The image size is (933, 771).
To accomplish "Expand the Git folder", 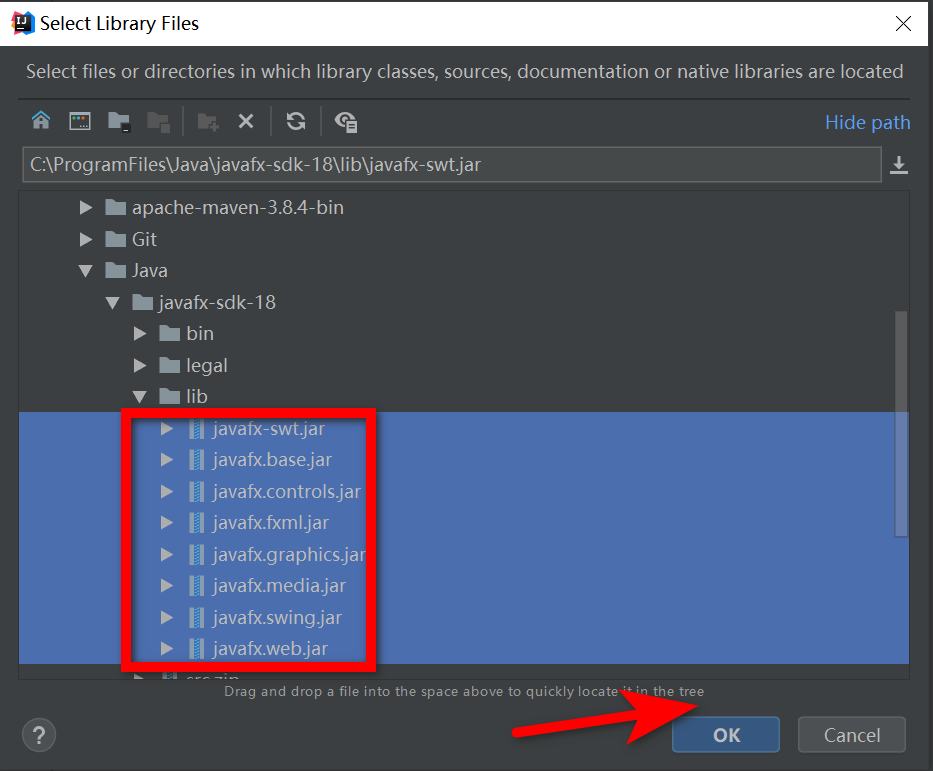I will (x=86, y=239).
